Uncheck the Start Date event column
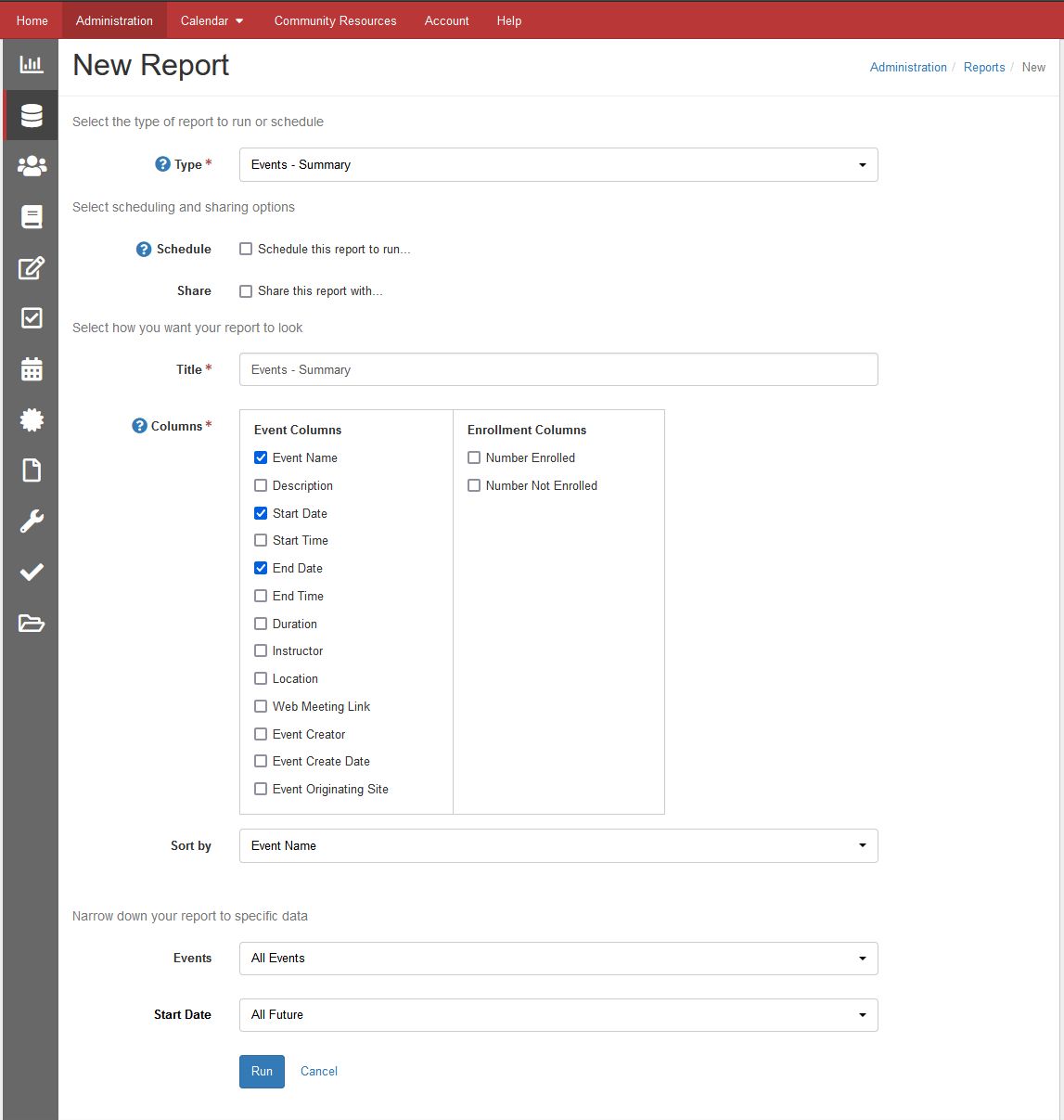The image size is (1064, 1120). click(261, 513)
